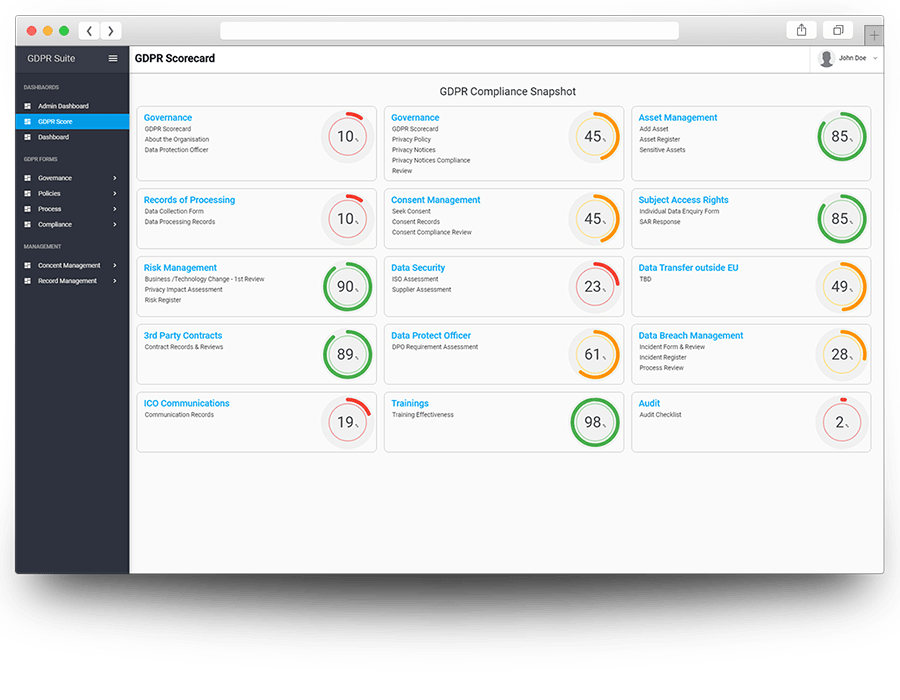Expand the Policies sidebar chevron
900x700 pixels.
[x=115, y=194]
